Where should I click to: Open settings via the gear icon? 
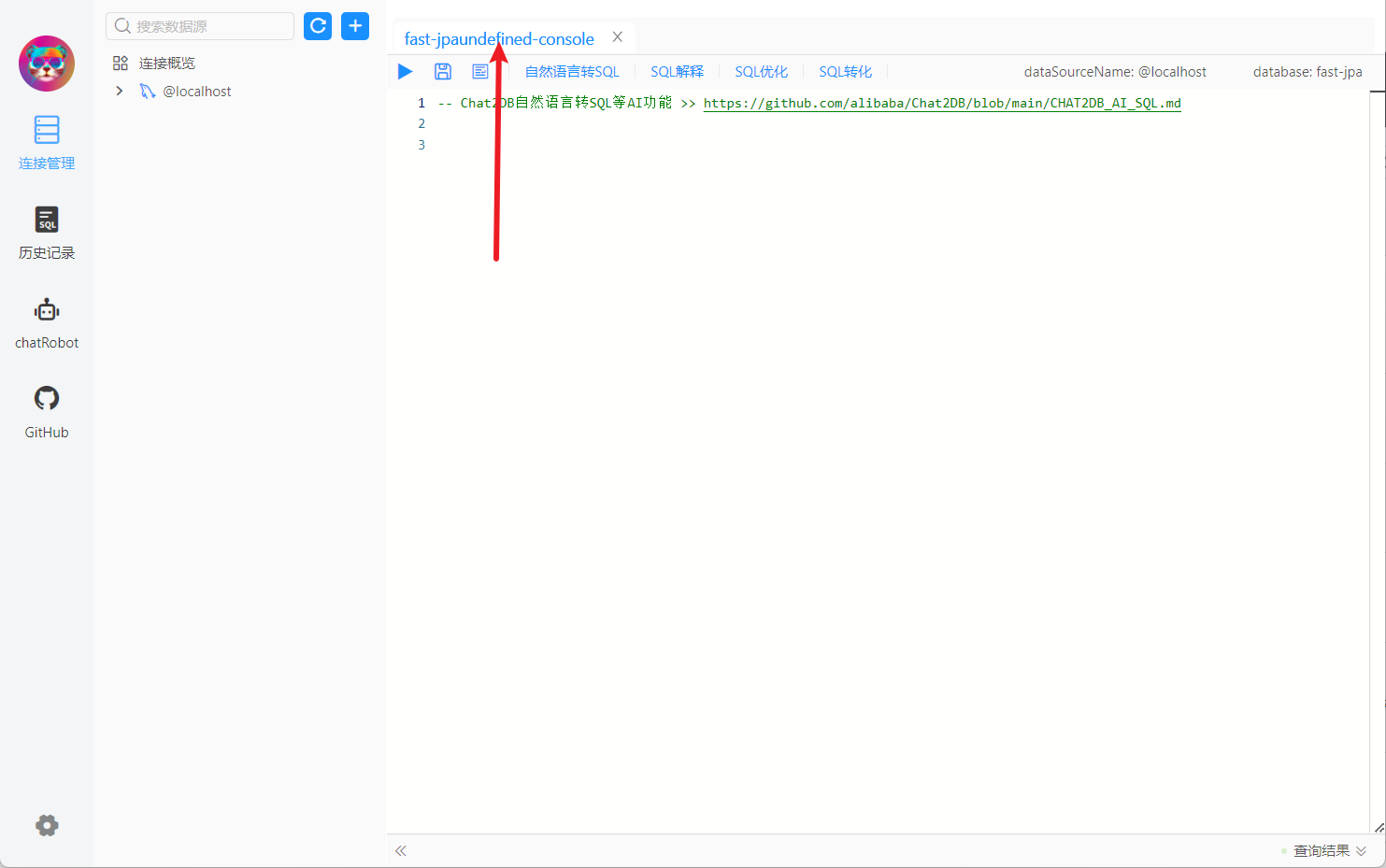pyautogui.click(x=46, y=825)
